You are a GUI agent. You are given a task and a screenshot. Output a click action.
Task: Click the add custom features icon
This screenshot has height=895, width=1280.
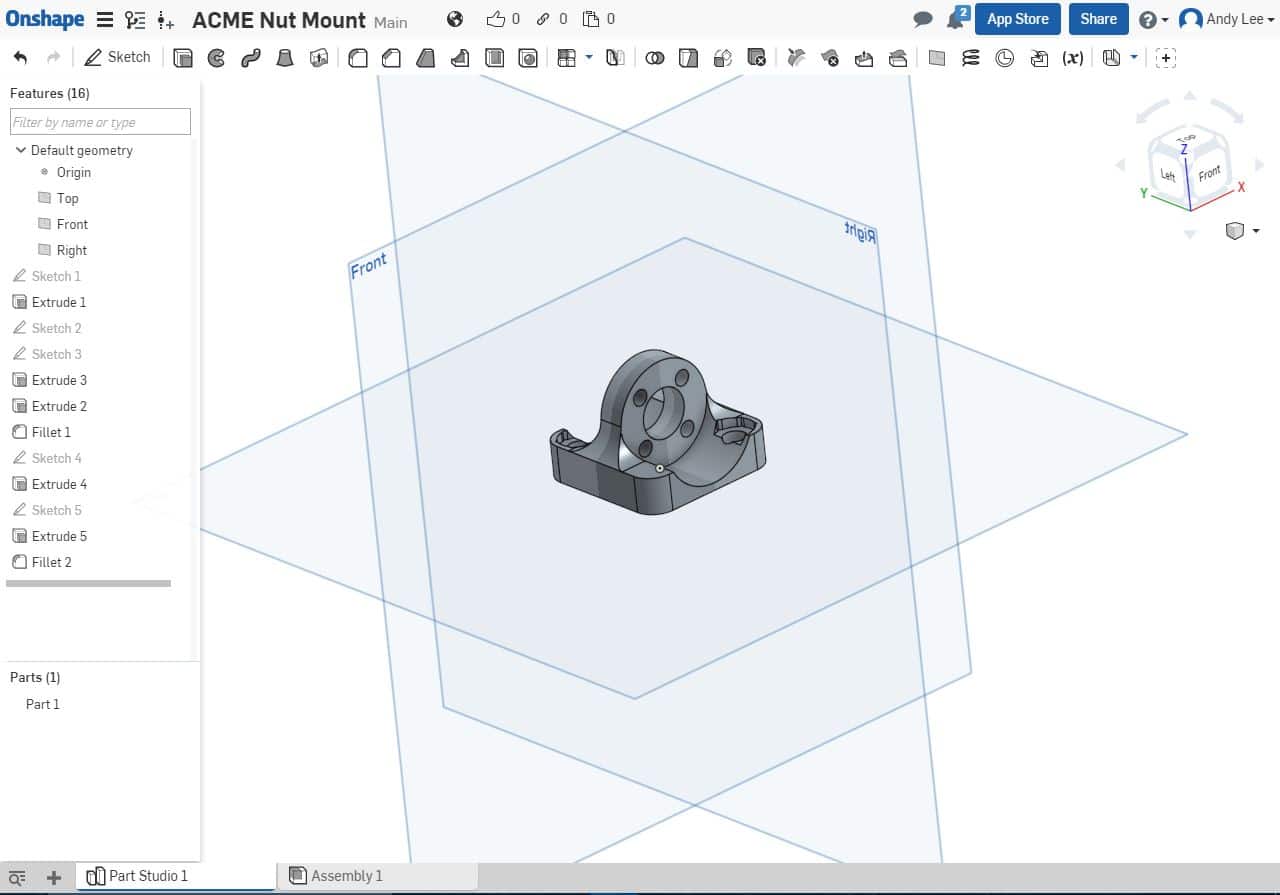click(1165, 58)
